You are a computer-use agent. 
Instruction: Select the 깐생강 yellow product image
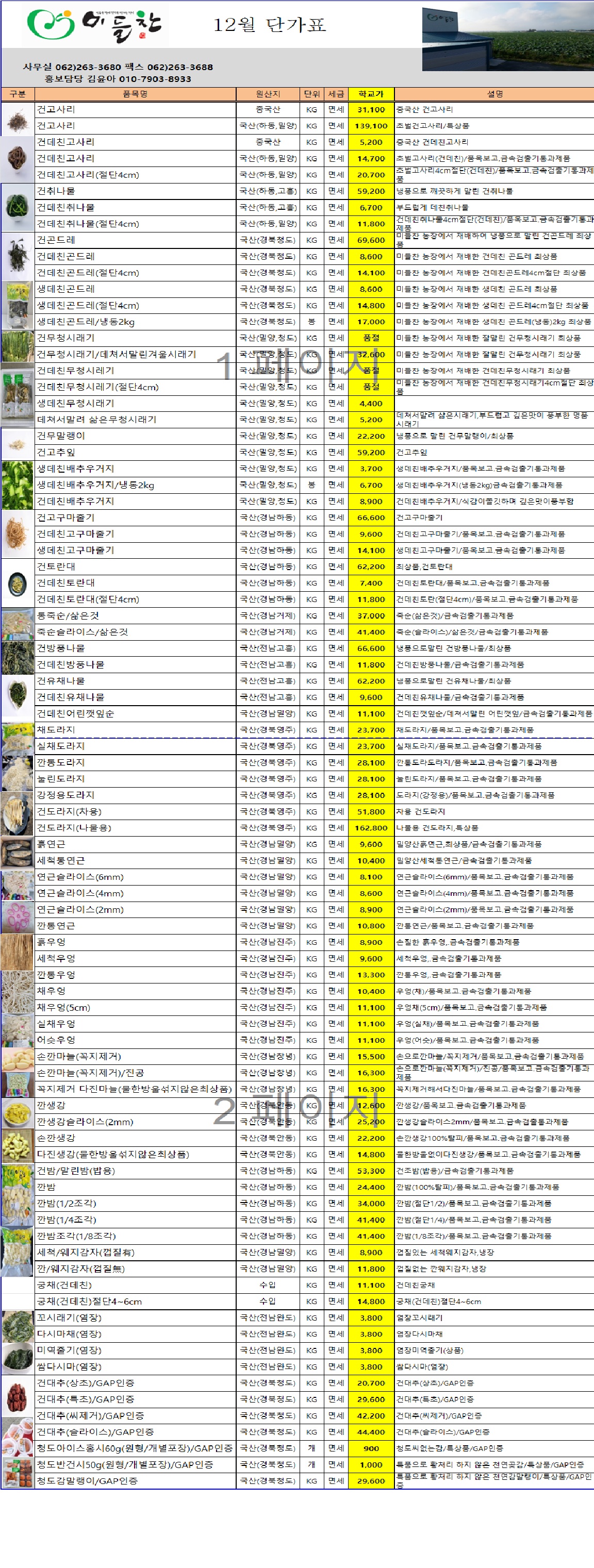(17, 1113)
